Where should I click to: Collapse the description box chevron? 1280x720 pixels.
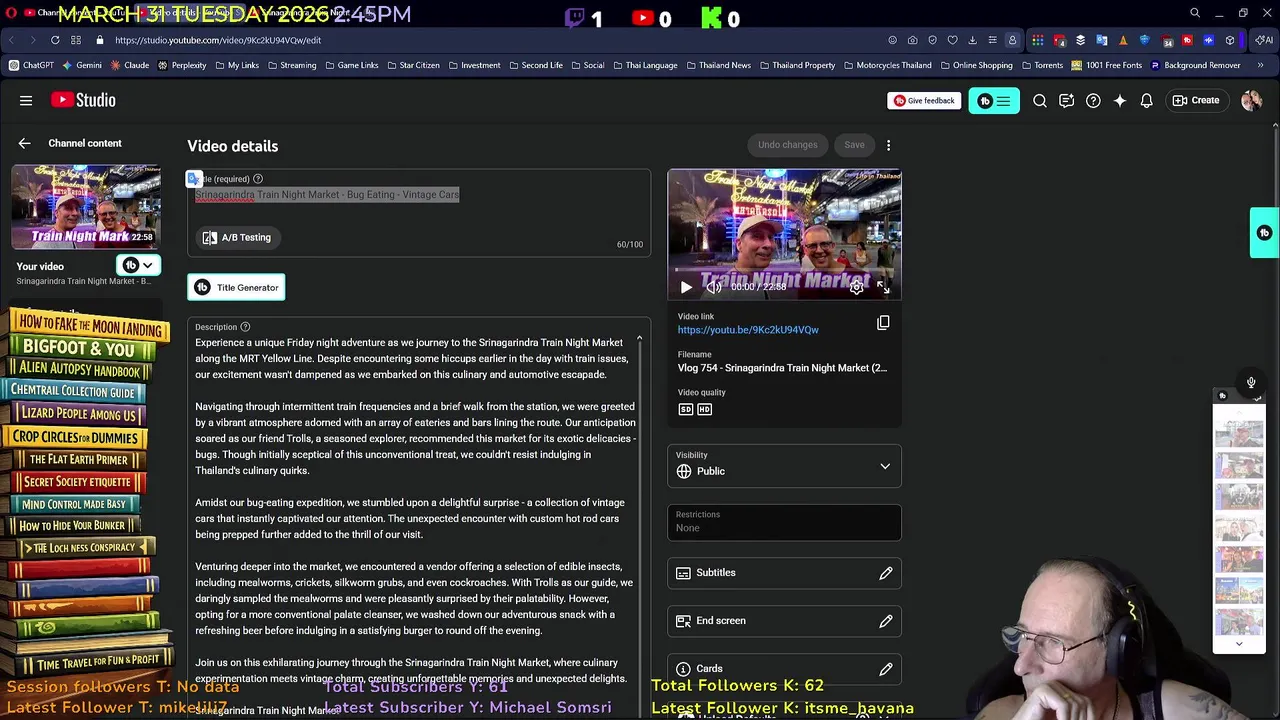pyautogui.click(x=639, y=338)
